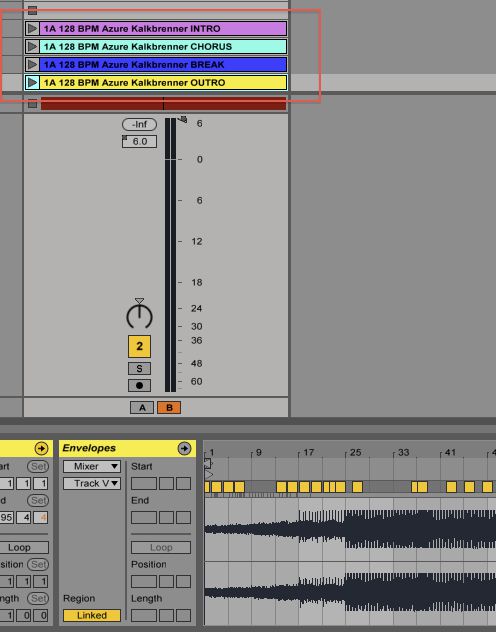The width and height of the screenshot is (496, 632).
Task: Solo the track with the S button
Action: [139, 368]
